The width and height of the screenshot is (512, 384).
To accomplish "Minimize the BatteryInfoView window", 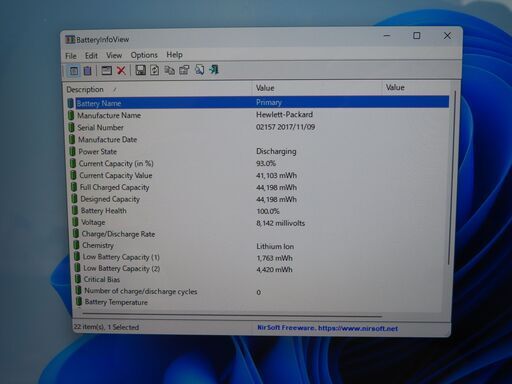I will pyautogui.click(x=387, y=35).
